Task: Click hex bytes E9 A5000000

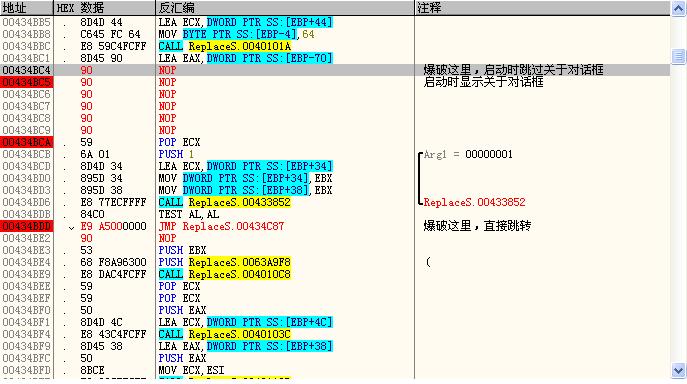Action: (113, 226)
